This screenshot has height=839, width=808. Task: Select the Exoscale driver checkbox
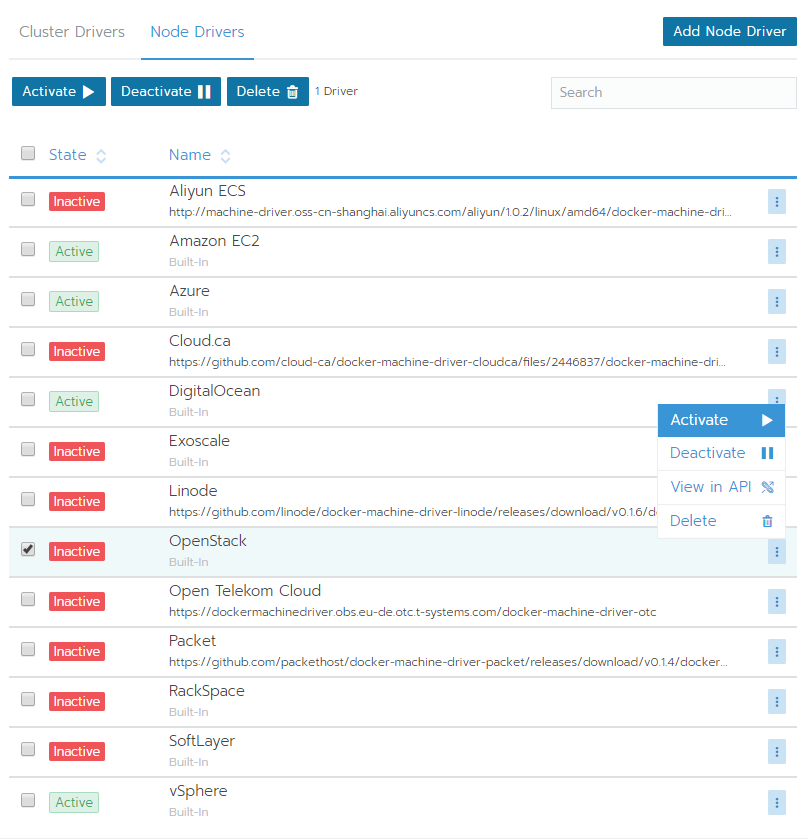[x=28, y=449]
